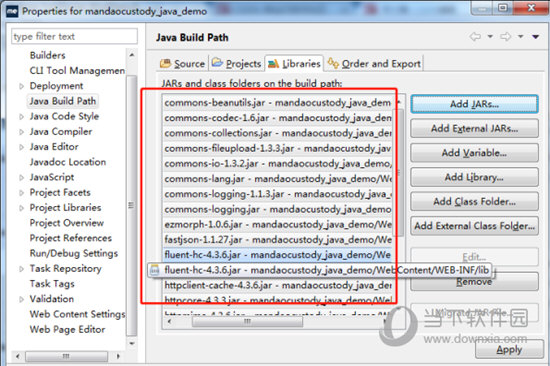Expand the Project Libraries node
Viewport: 550px width, 366px height.
pos(21,208)
